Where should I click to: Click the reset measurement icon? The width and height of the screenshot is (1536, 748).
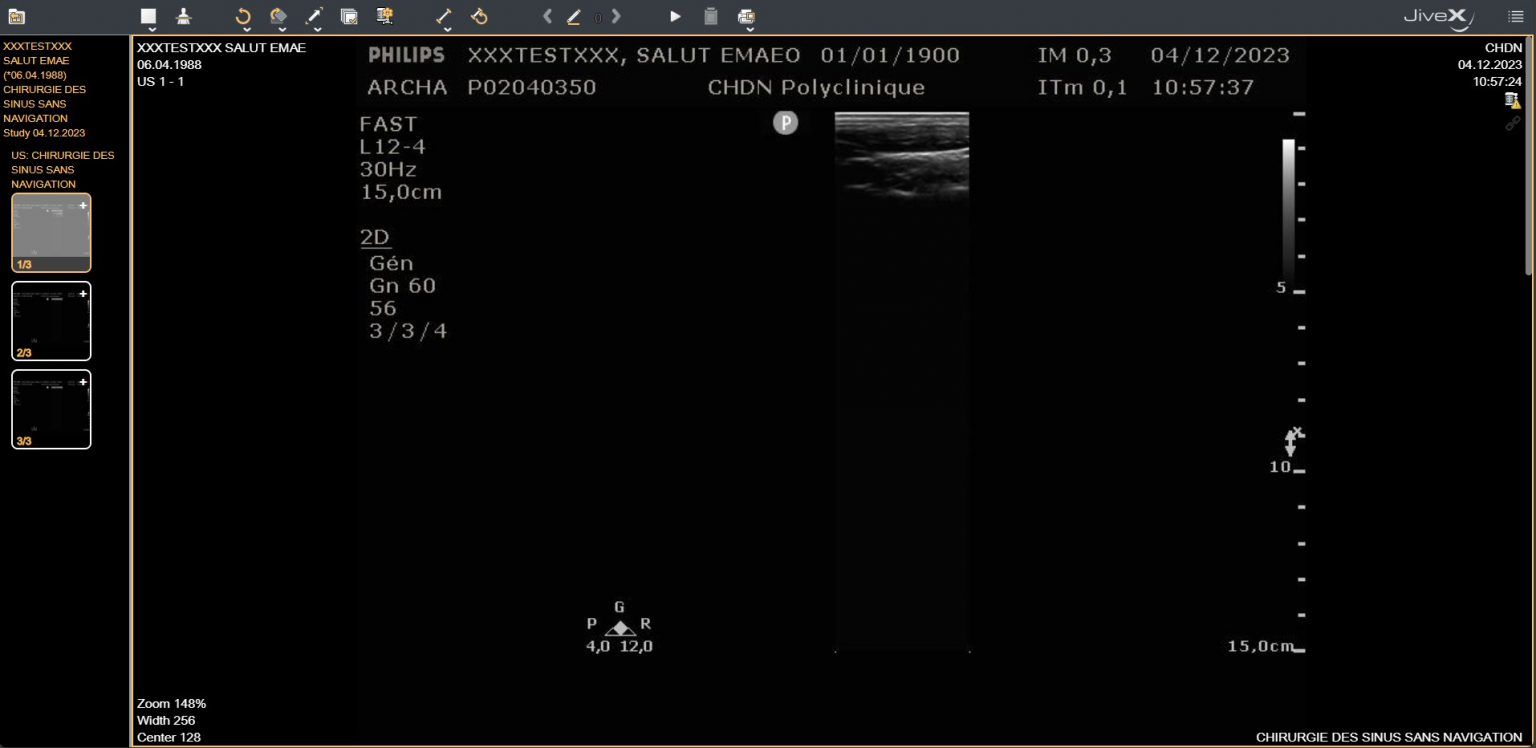479,16
